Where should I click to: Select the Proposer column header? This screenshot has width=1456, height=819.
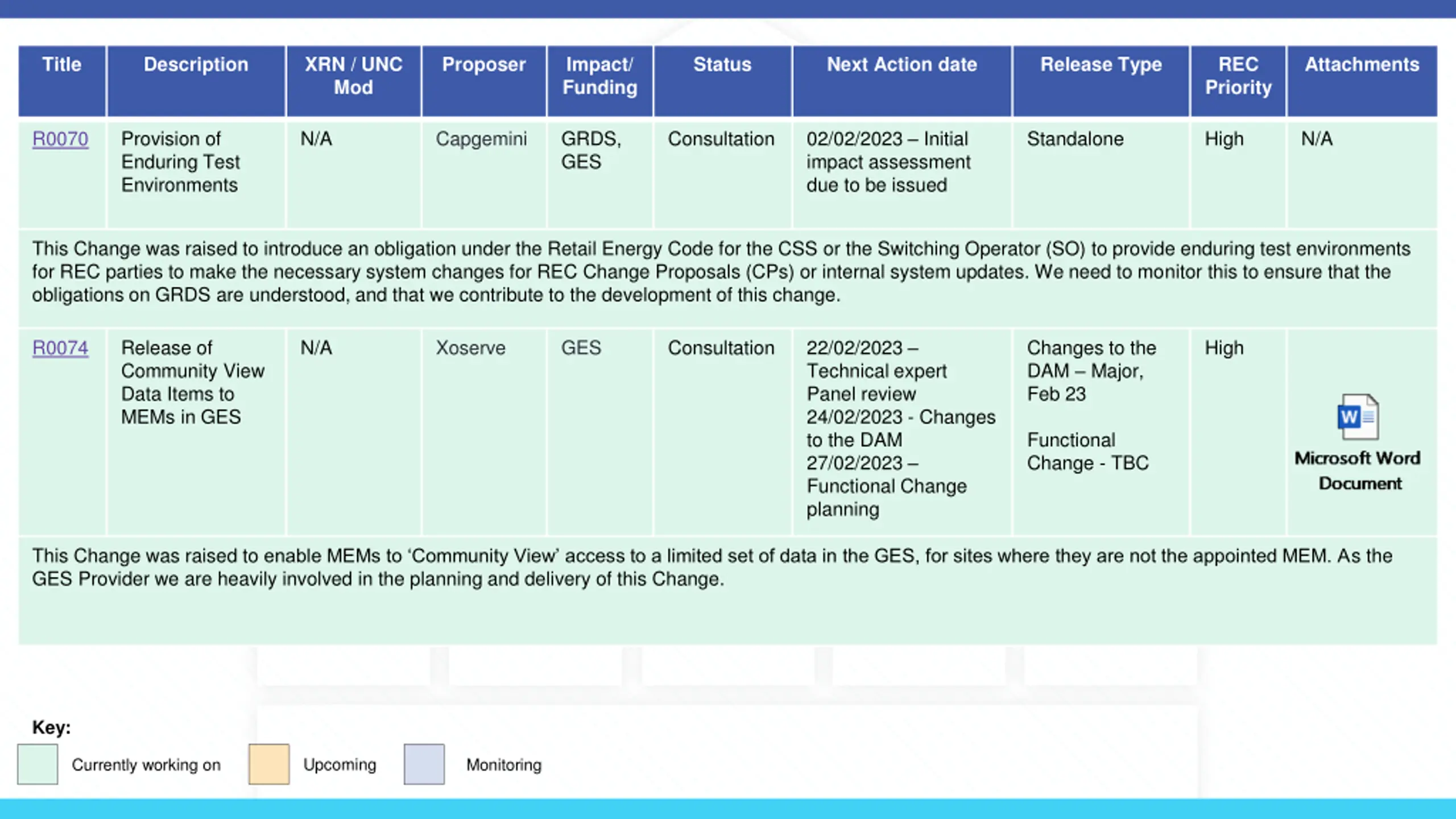coord(484,81)
